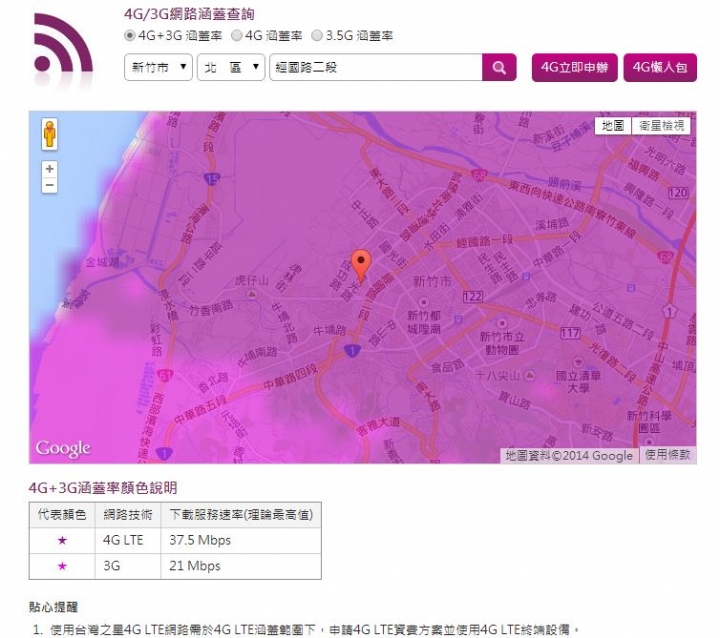Click the 4G懶人包 button
Image resolution: width=720 pixels, height=638 pixels.
660,68
